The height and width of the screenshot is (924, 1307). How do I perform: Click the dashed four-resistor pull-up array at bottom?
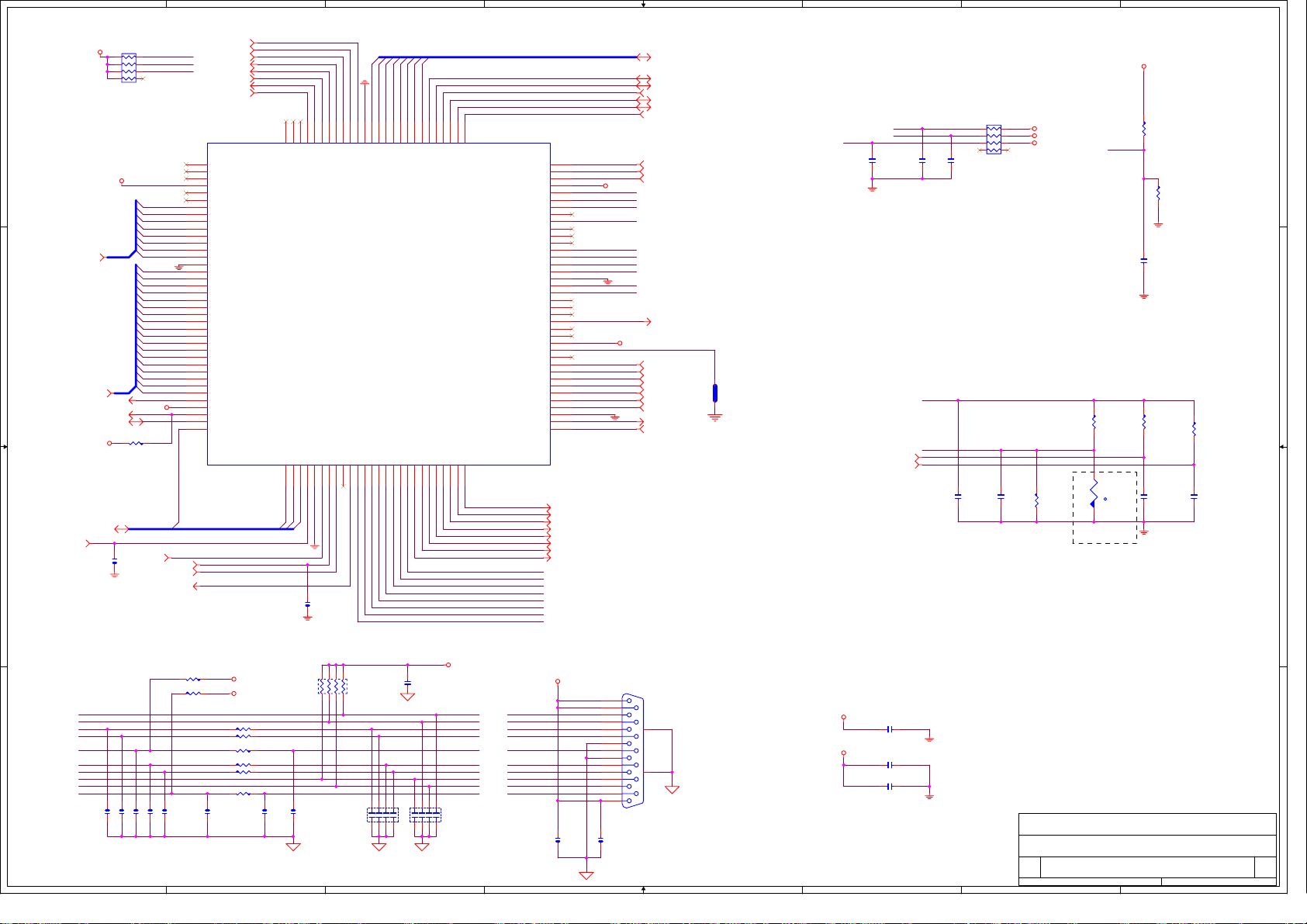coord(333,687)
